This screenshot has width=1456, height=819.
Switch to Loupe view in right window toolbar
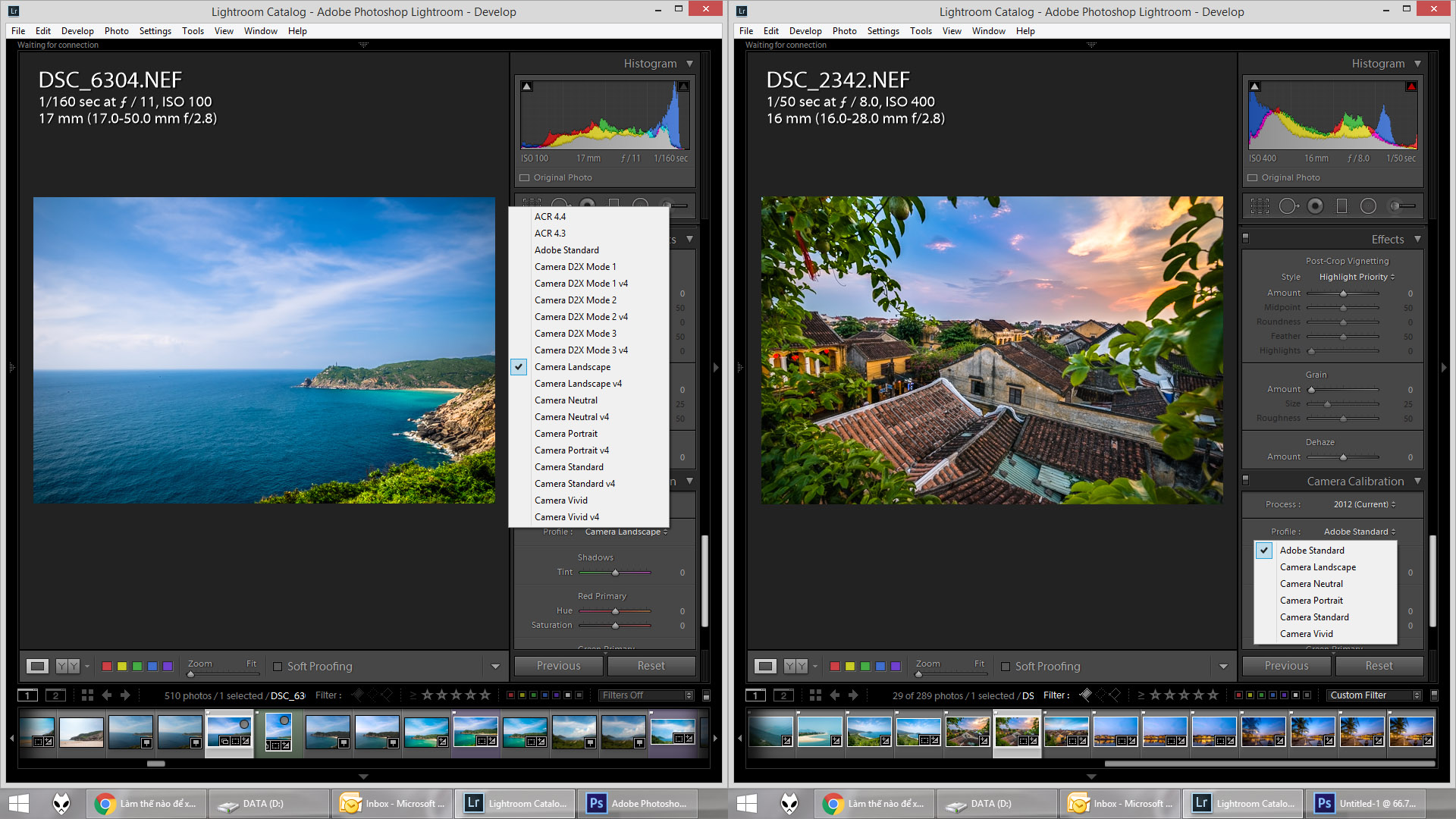pyautogui.click(x=766, y=666)
